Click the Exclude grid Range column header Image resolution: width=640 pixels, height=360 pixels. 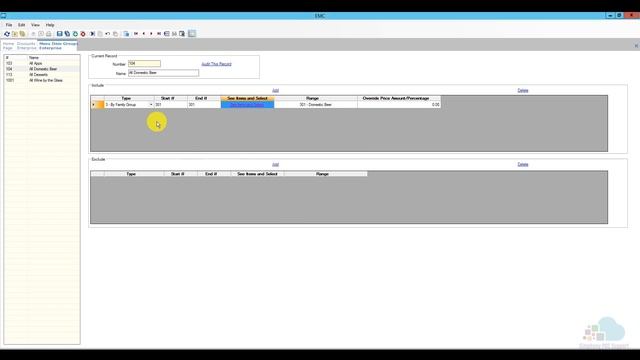pos(325,174)
